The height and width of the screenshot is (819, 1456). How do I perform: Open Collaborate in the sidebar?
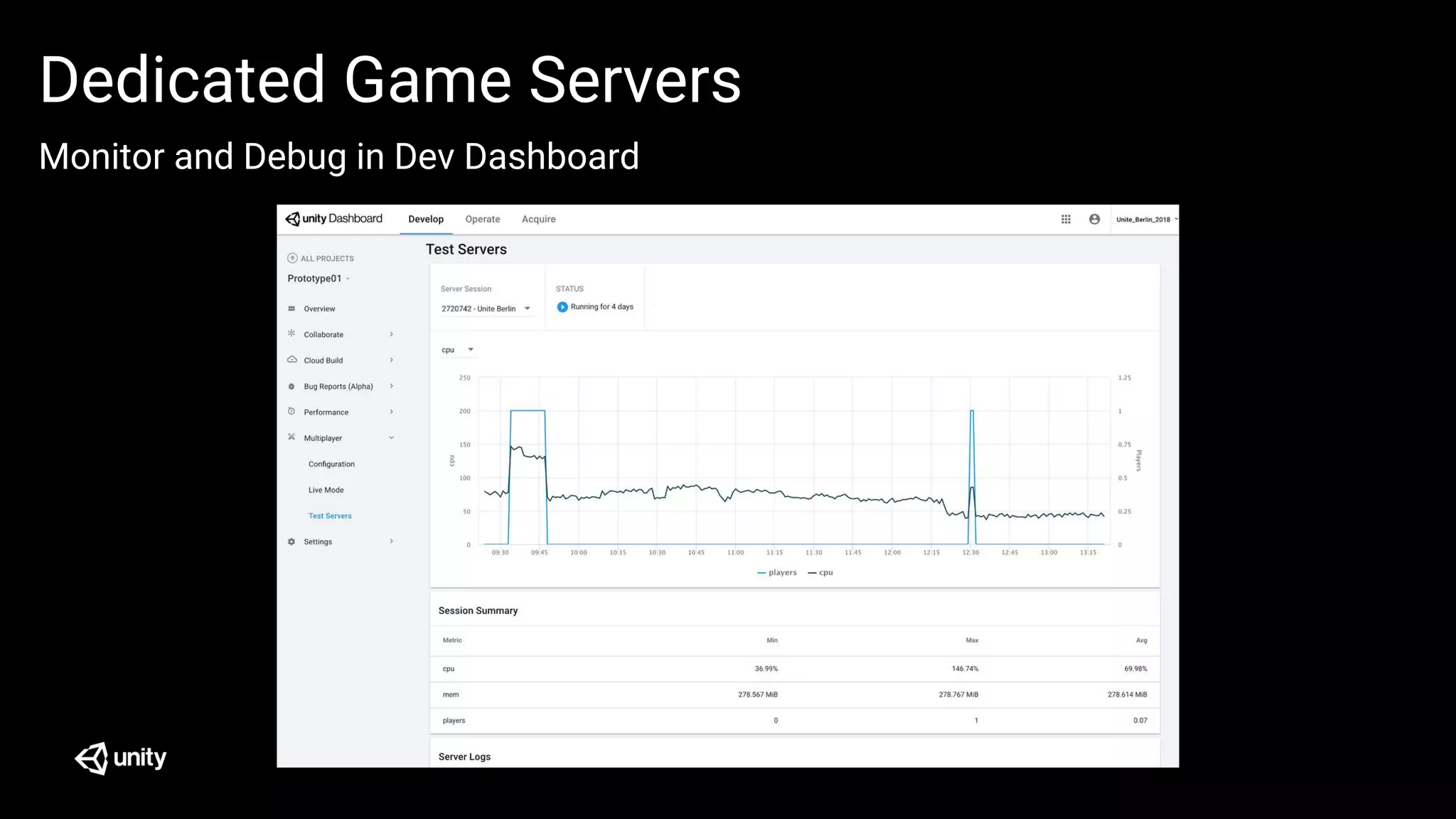(x=323, y=334)
